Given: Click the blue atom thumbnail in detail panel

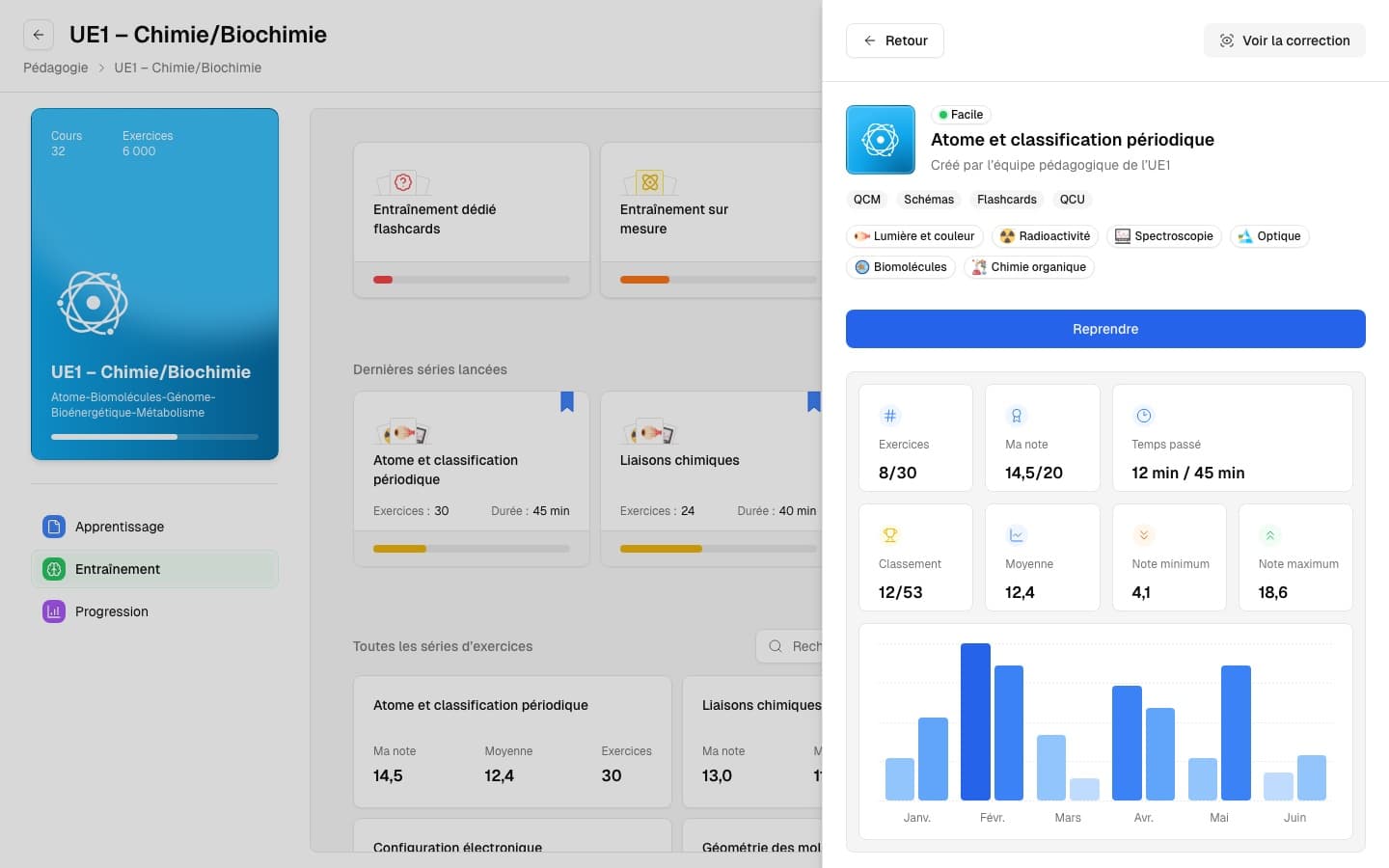Looking at the screenshot, I should click(x=881, y=140).
